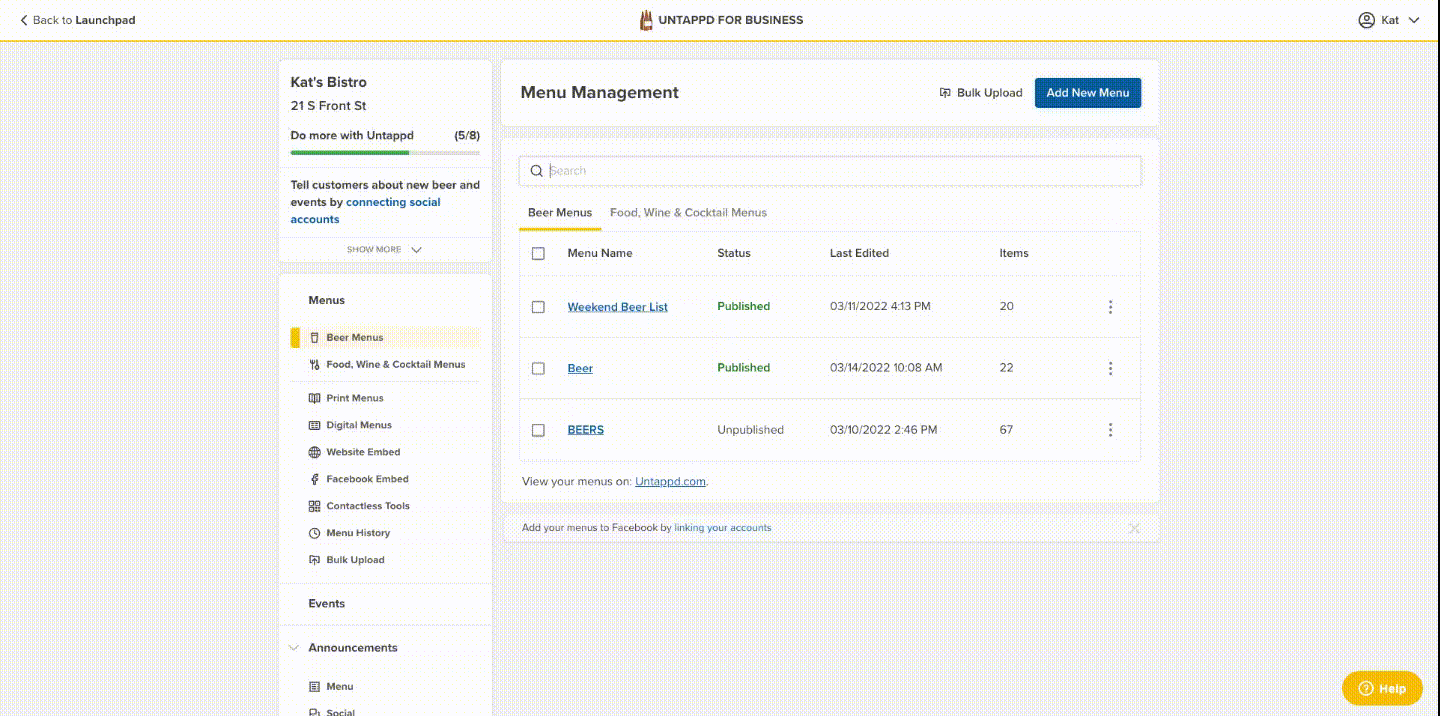The image size is (1440, 716).
Task: Click the Kat's Bistro venue name
Action: tap(329, 82)
